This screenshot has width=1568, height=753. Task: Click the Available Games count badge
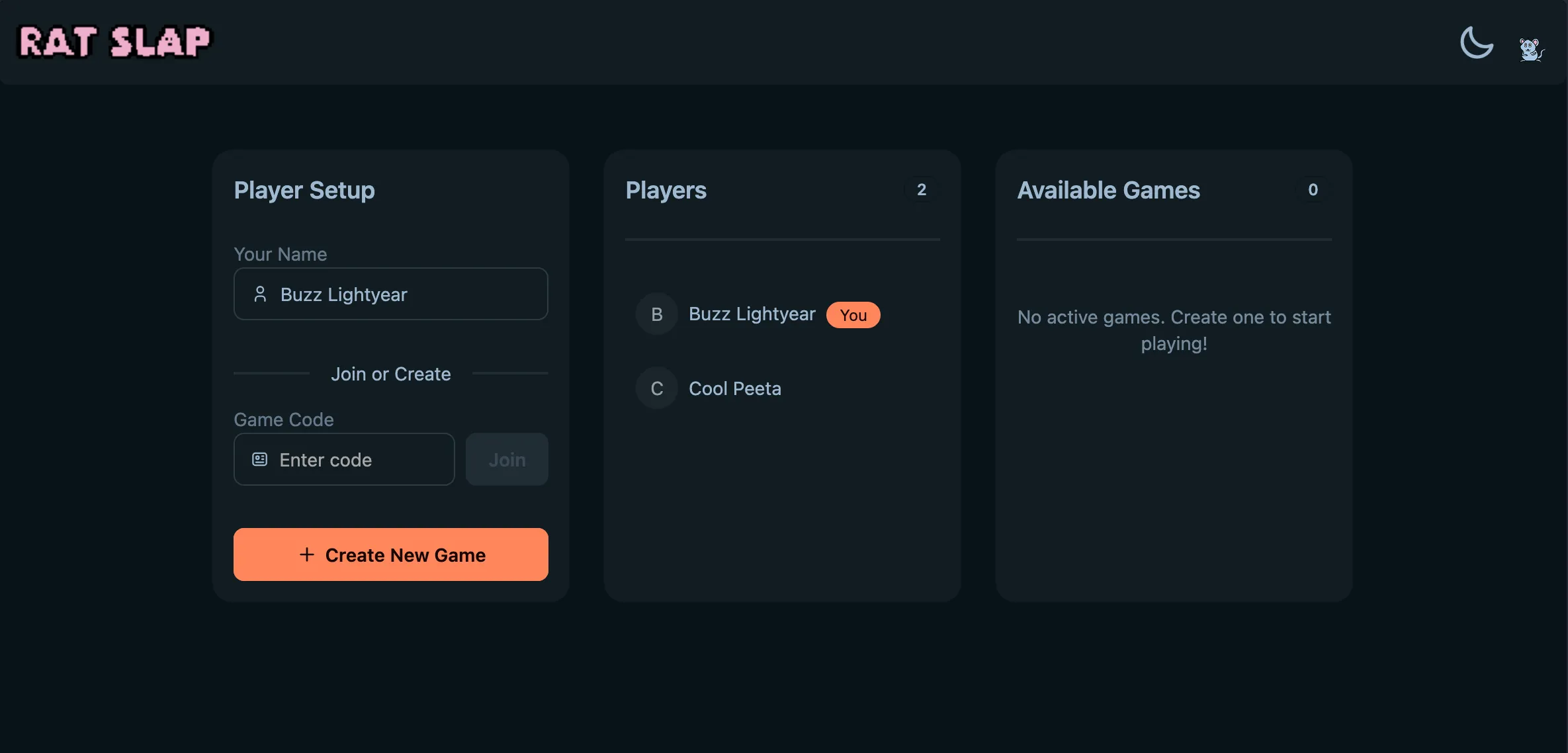[x=1313, y=190]
